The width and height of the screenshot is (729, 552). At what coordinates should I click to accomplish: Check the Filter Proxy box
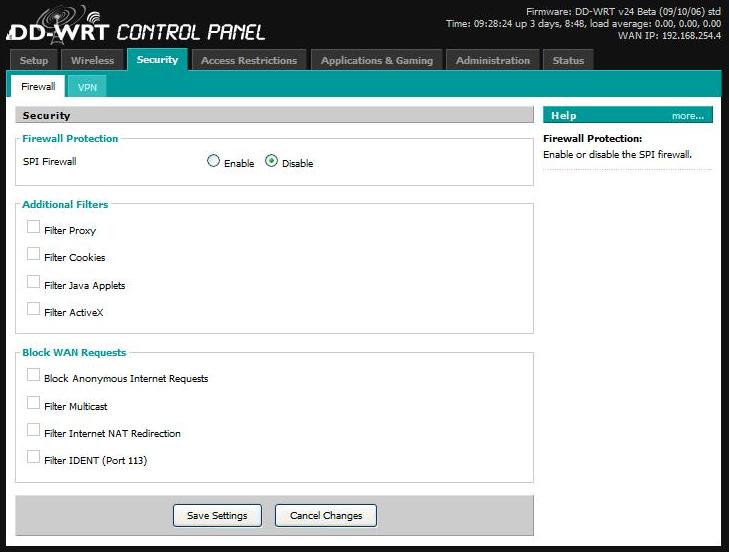click(x=33, y=227)
